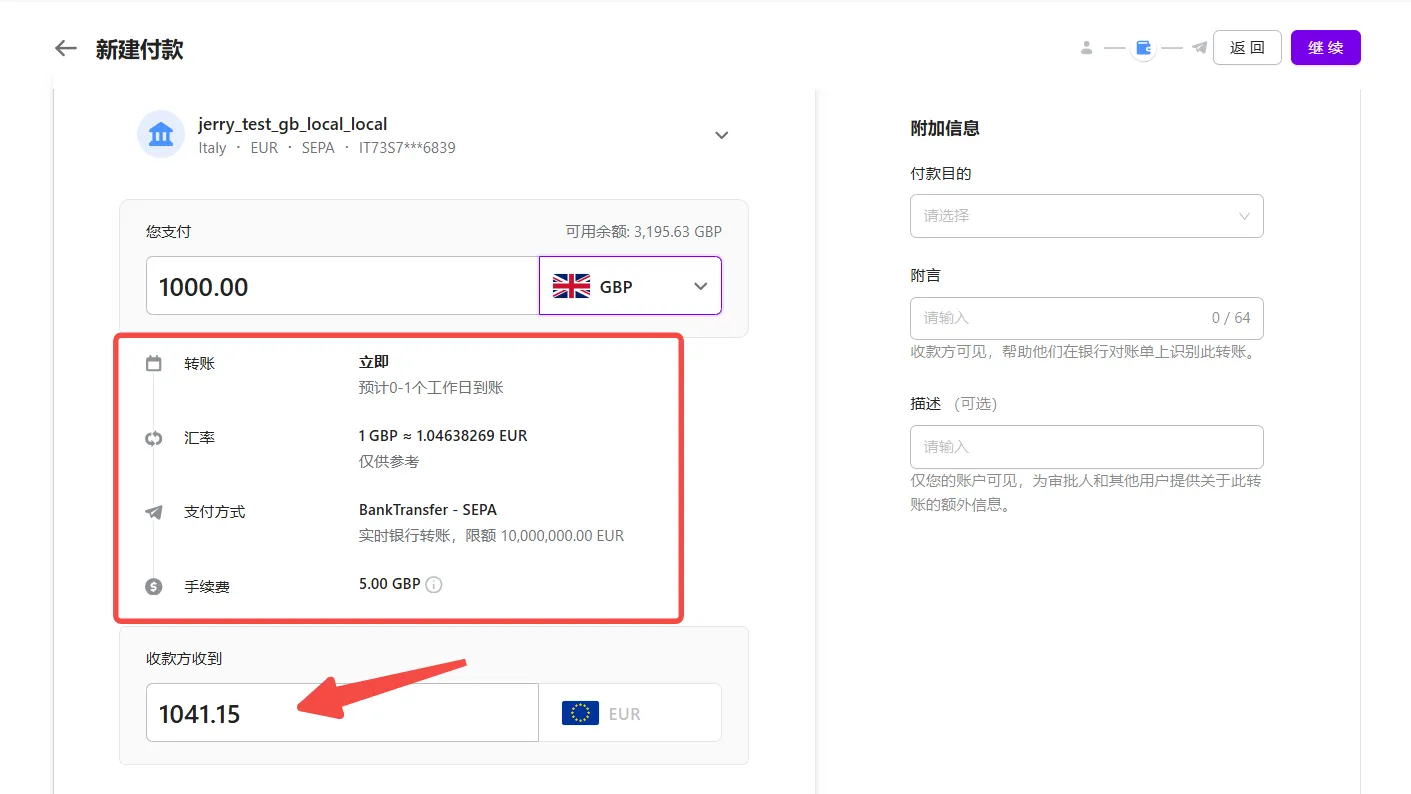Click the 5.00 GBP fee value
Viewport: 1411px width, 794px height.
click(x=390, y=584)
